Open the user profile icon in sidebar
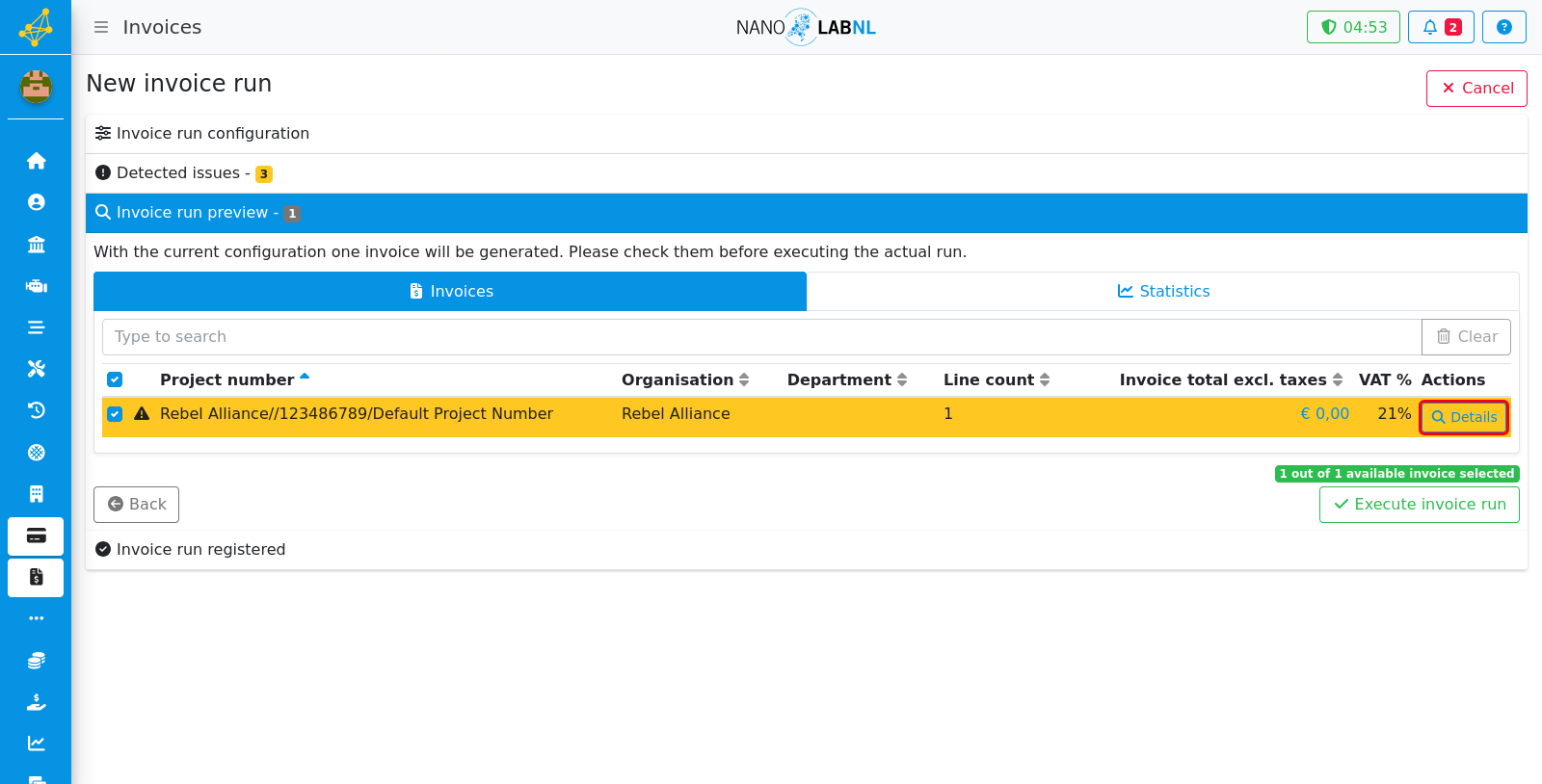 click(x=36, y=202)
